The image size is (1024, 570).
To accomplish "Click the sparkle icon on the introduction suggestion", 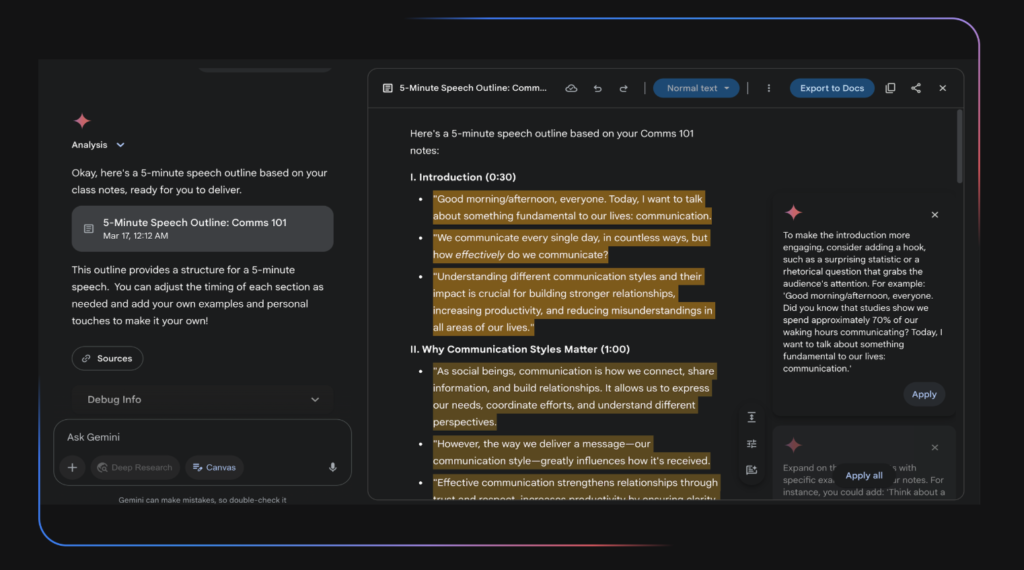I will point(793,212).
